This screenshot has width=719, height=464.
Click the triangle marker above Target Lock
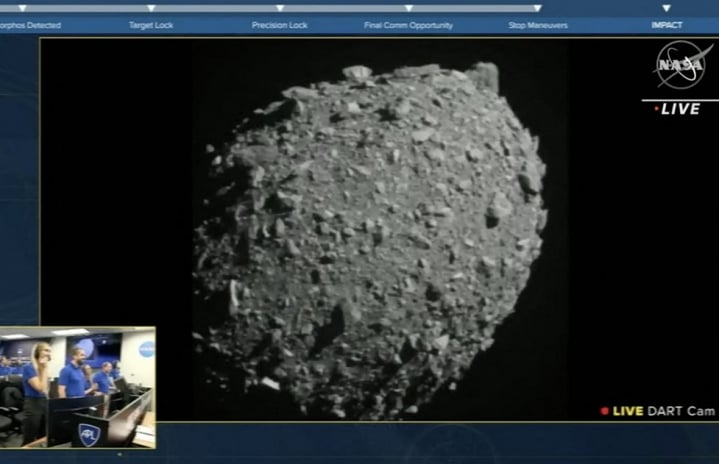[151, 8]
